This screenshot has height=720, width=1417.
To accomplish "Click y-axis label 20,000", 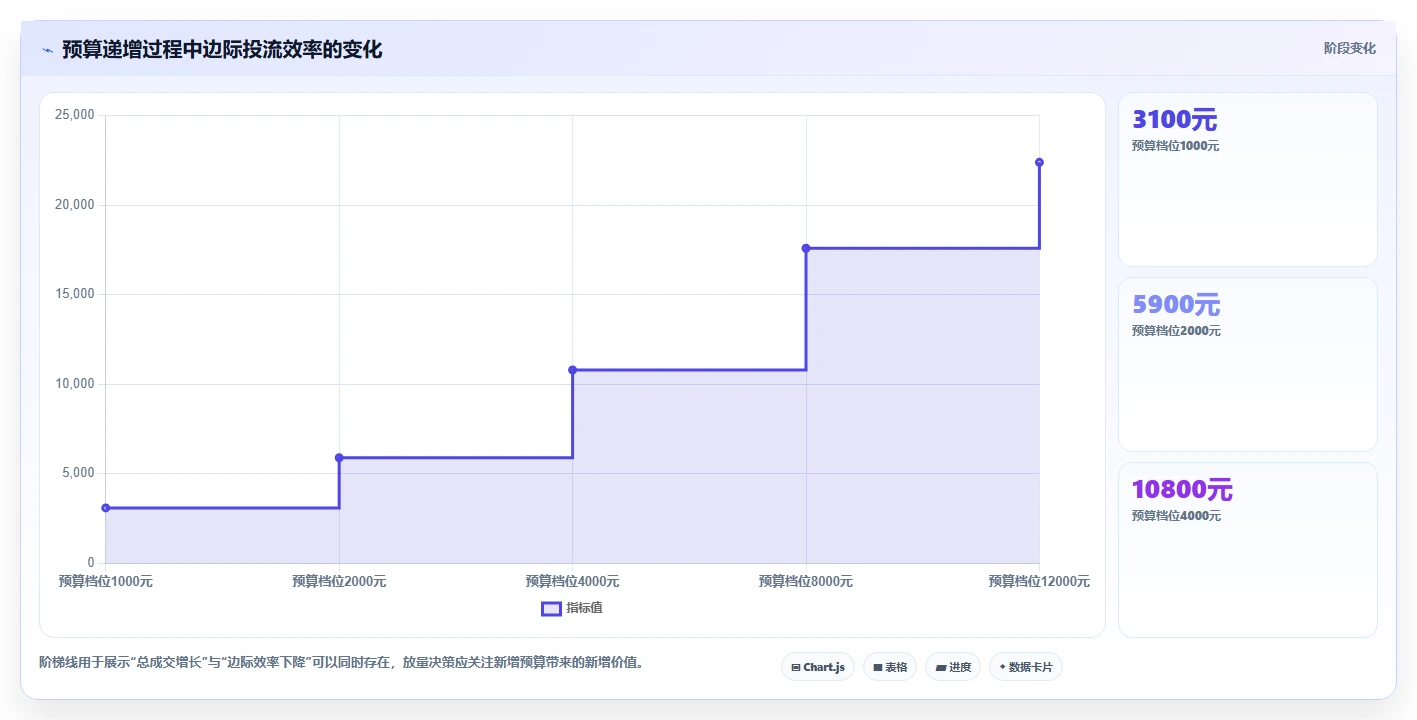I will [75, 205].
